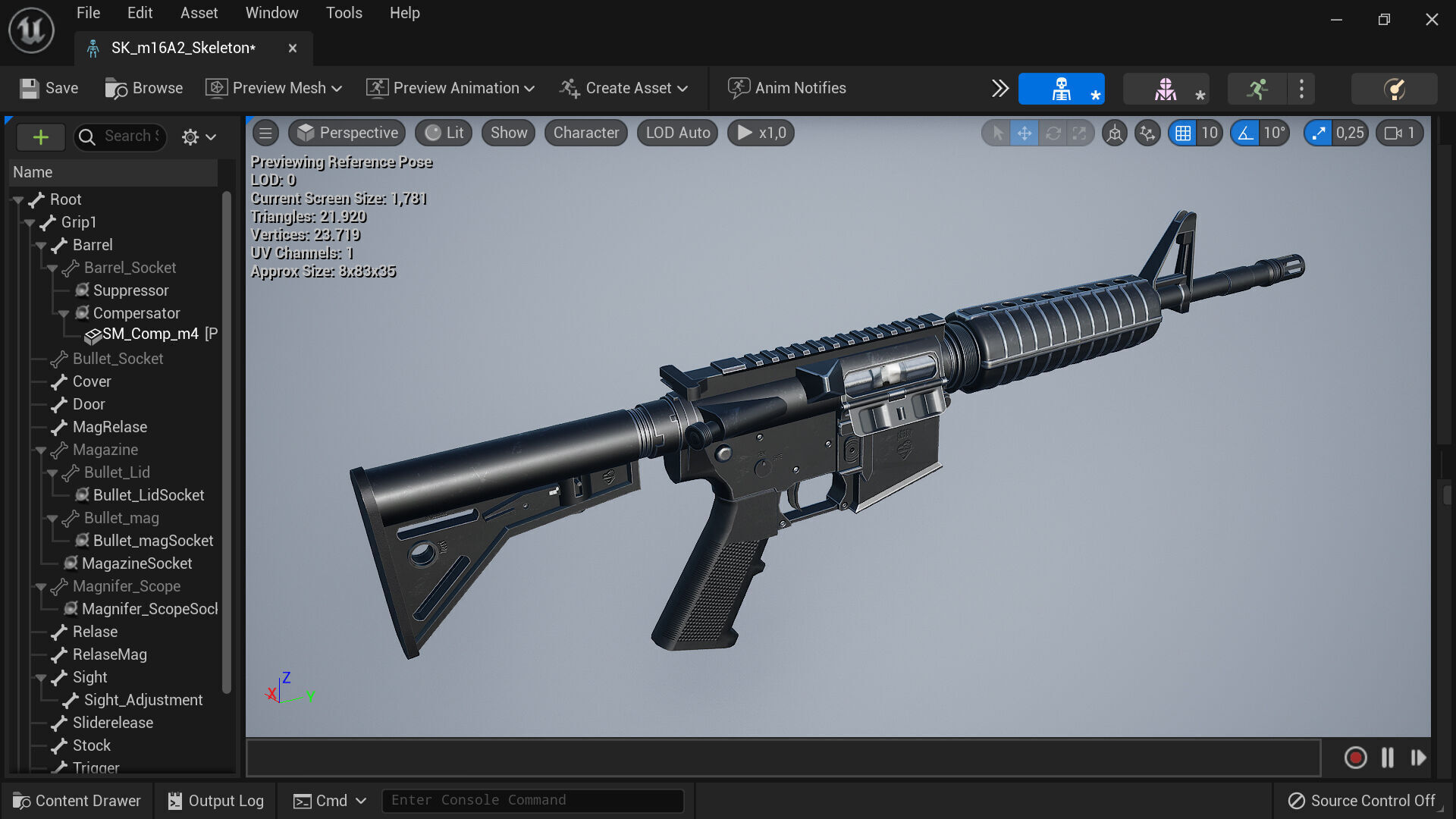Open the viewport hamburger options menu

[x=265, y=133]
